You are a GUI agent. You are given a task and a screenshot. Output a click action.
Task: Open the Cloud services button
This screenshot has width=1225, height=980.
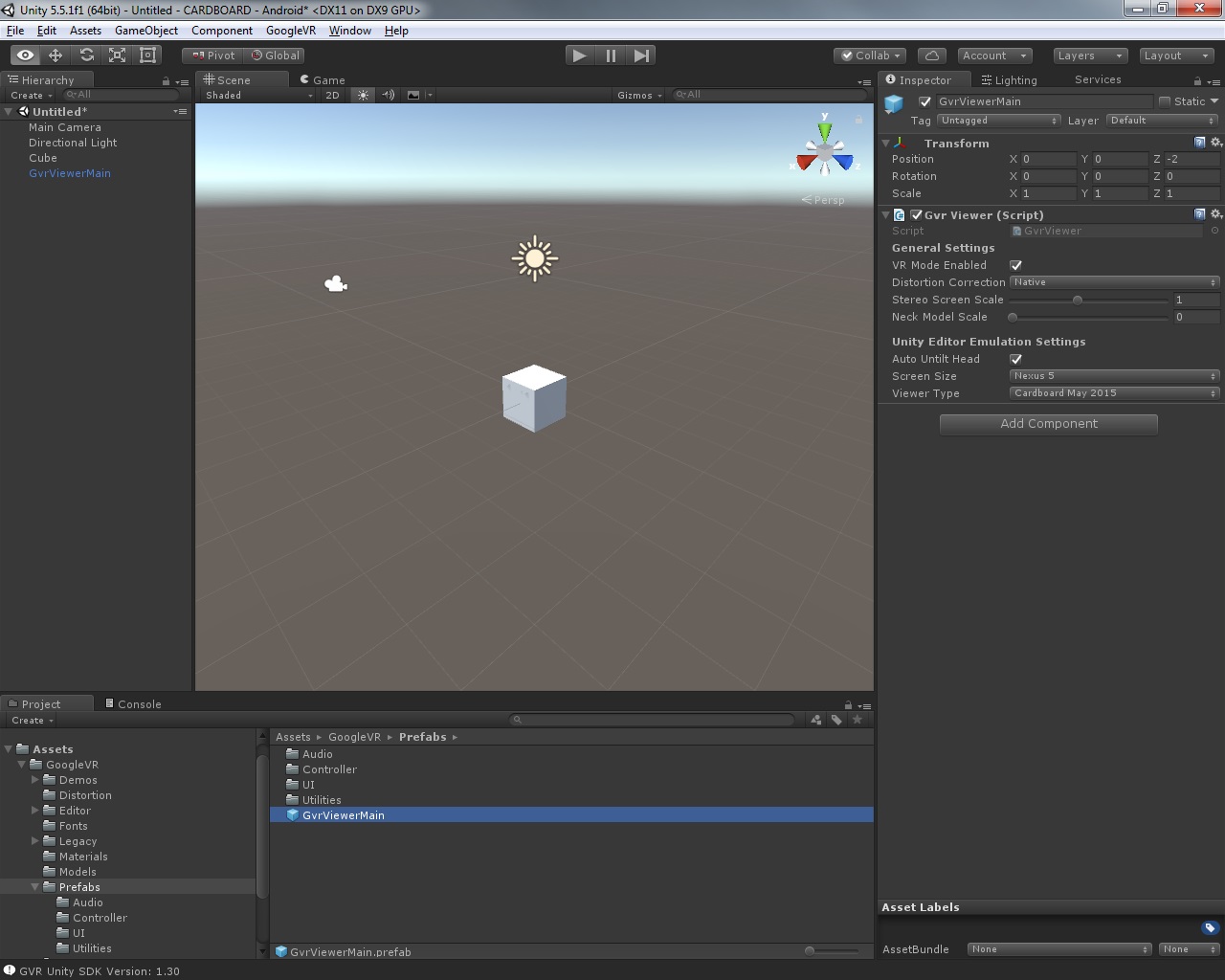tap(932, 56)
